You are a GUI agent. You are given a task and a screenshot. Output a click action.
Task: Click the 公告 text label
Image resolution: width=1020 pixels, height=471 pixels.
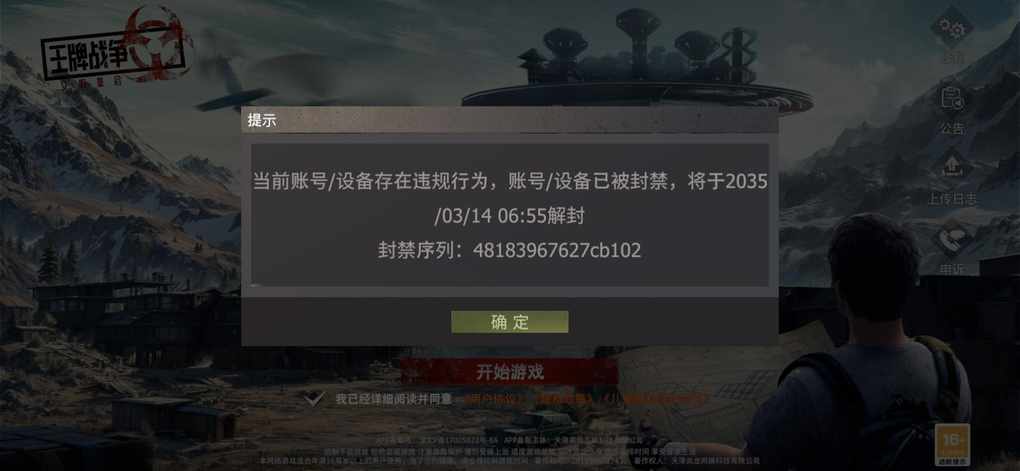point(952,129)
